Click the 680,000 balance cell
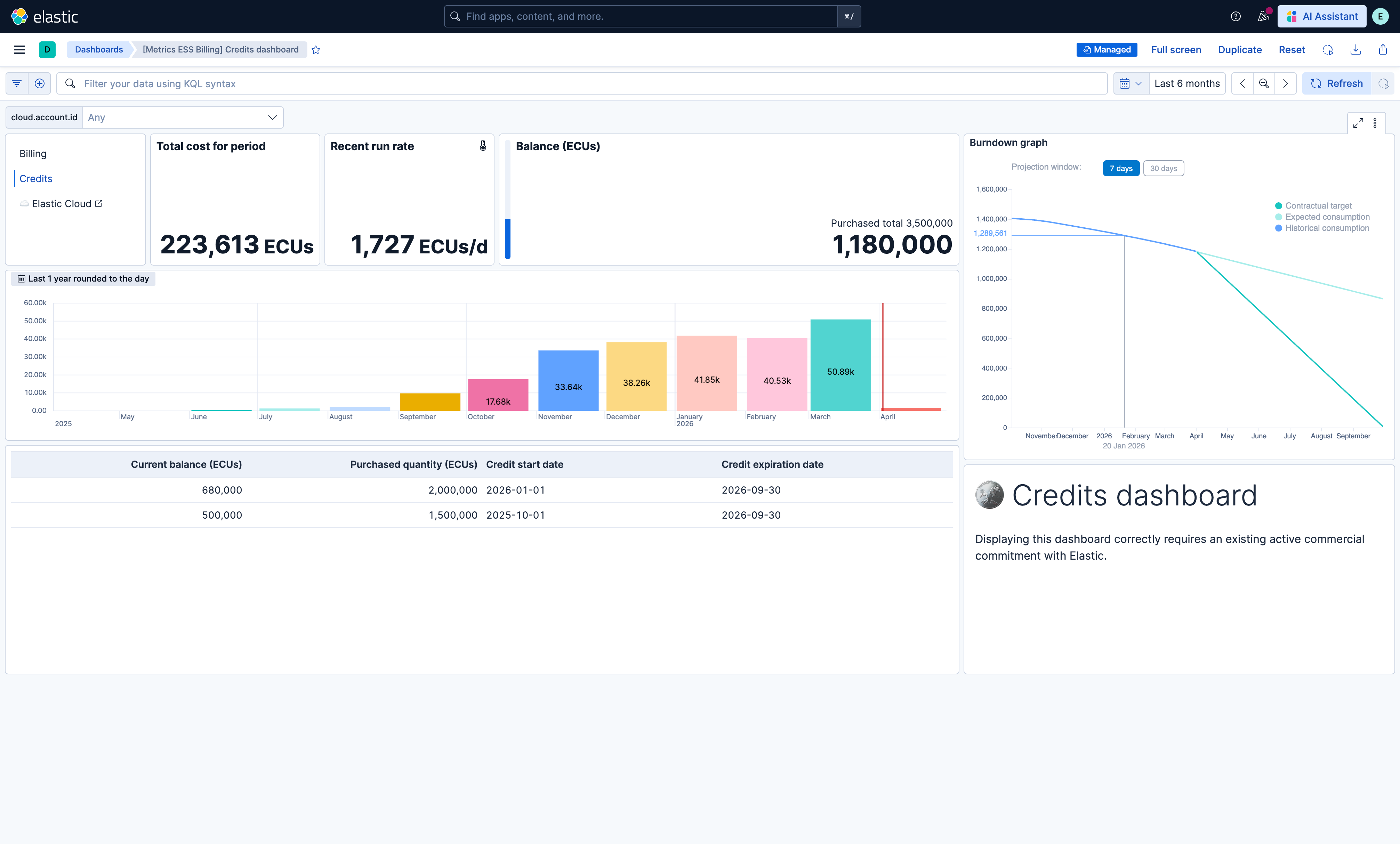Image resolution: width=1400 pixels, height=844 pixels. (222, 489)
